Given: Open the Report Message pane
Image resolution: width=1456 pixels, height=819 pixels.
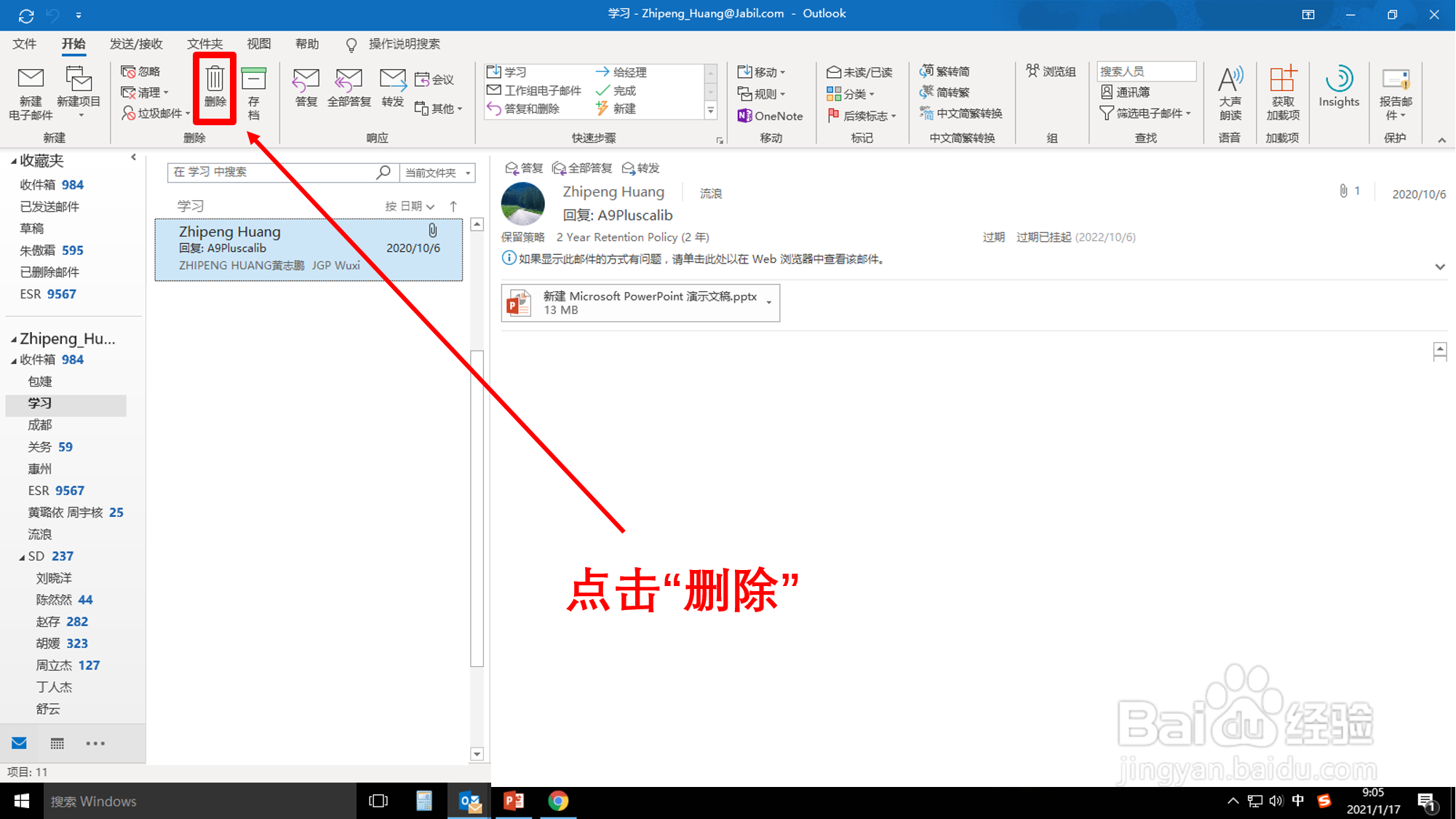Looking at the screenshot, I should tap(1395, 92).
